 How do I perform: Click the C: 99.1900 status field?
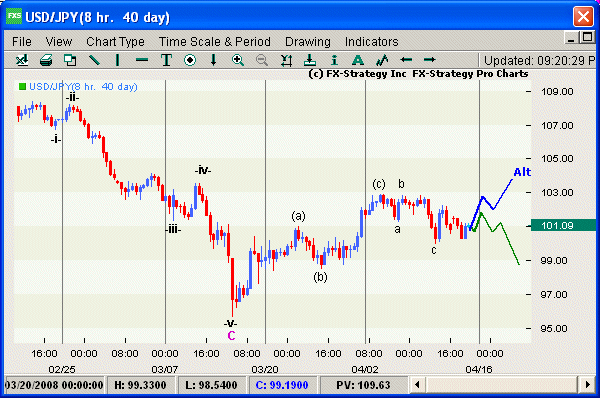pos(282,385)
